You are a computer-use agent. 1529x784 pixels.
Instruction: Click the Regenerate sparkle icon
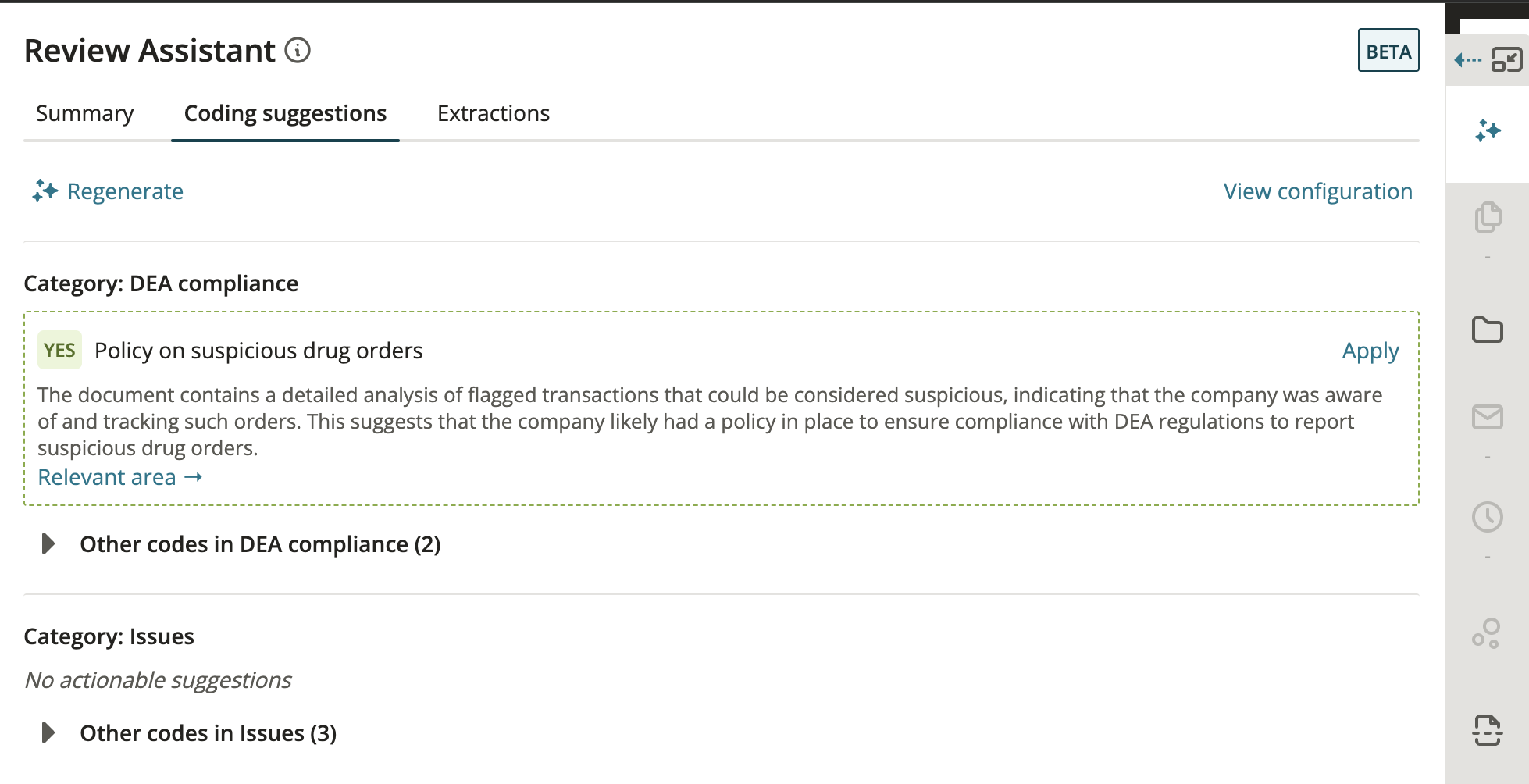44,191
